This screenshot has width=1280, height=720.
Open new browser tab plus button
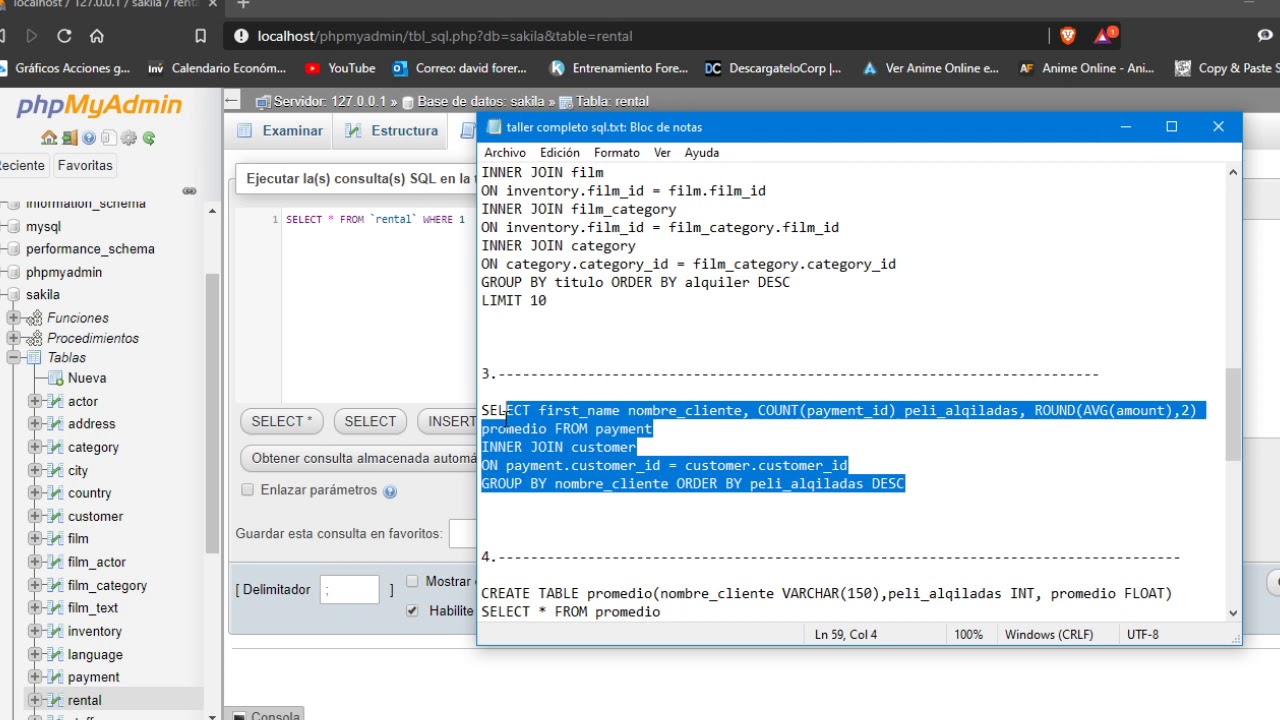point(243,5)
